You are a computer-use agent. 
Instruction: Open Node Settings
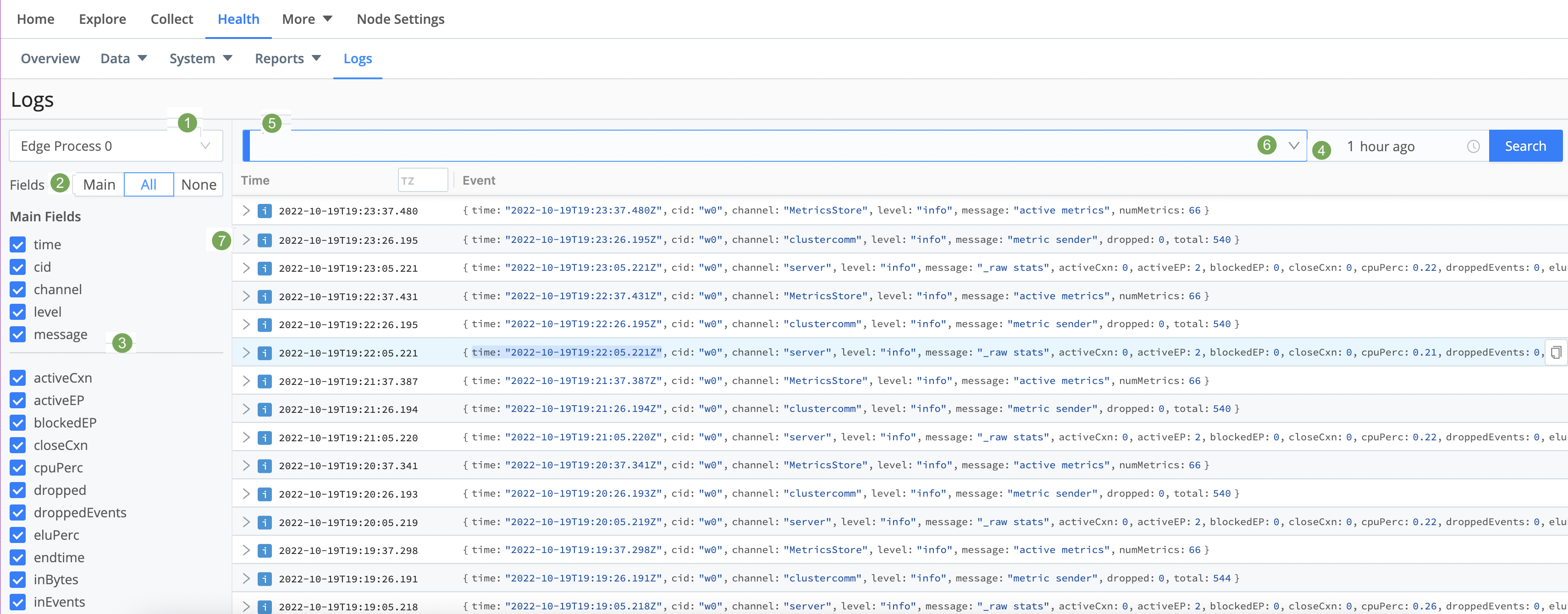(x=401, y=19)
